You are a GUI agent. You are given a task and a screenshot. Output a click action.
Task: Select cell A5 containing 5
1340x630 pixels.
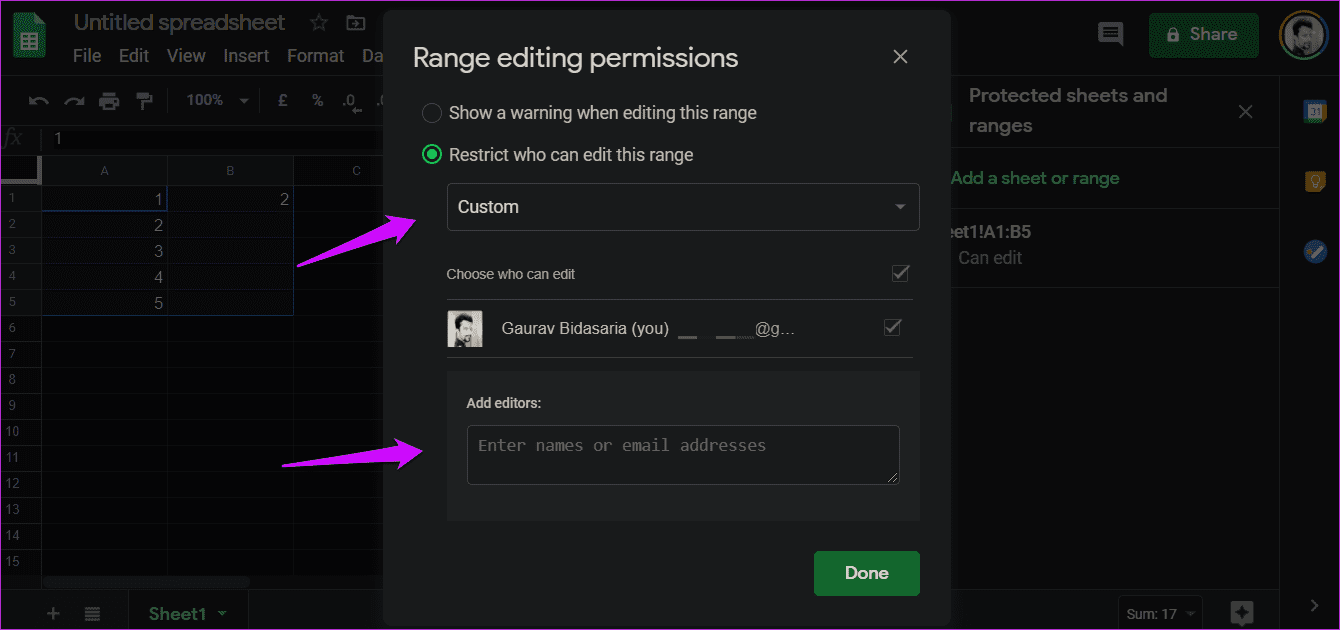[x=104, y=303]
